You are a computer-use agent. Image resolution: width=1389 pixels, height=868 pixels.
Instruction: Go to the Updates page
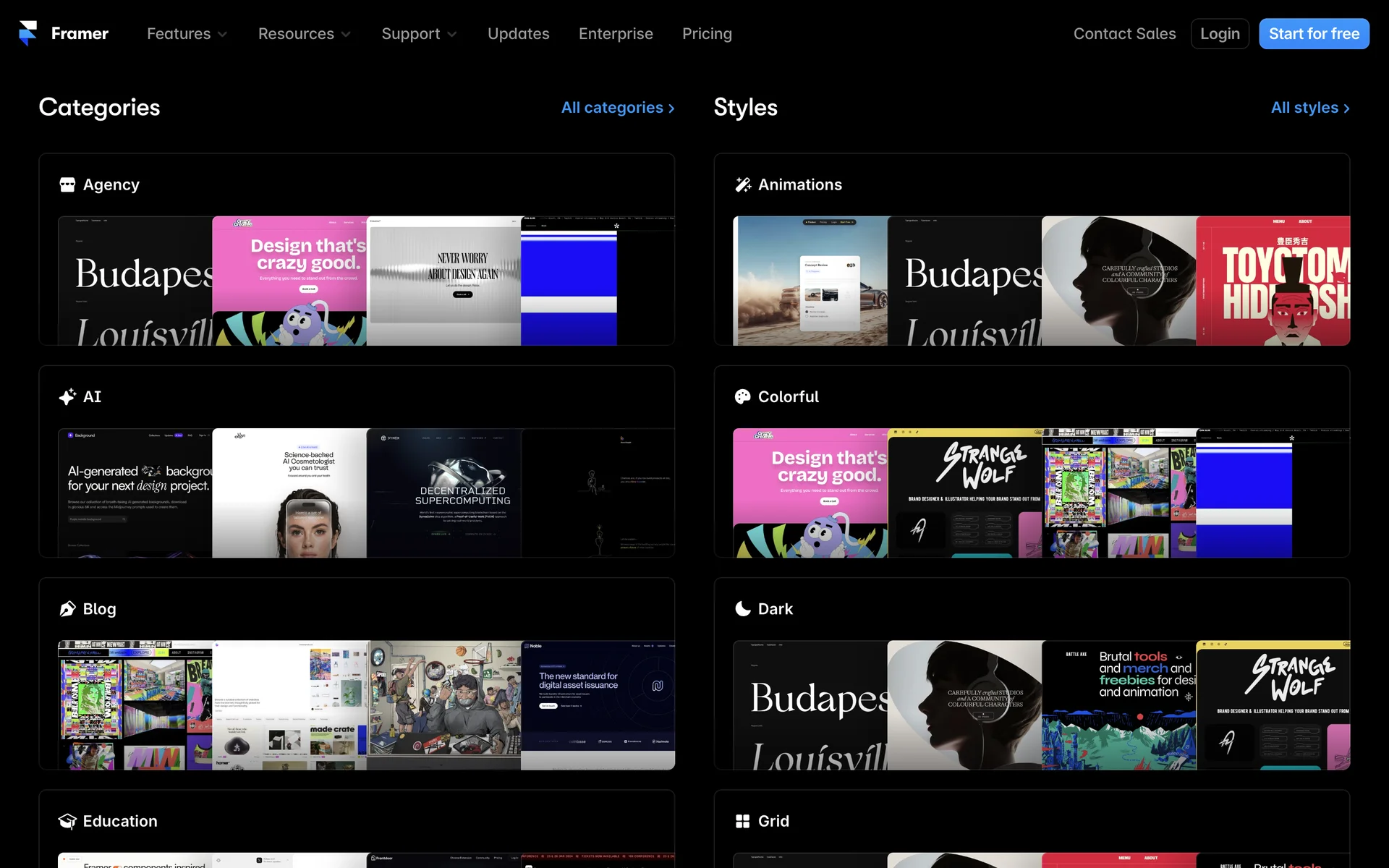pyautogui.click(x=518, y=34)
